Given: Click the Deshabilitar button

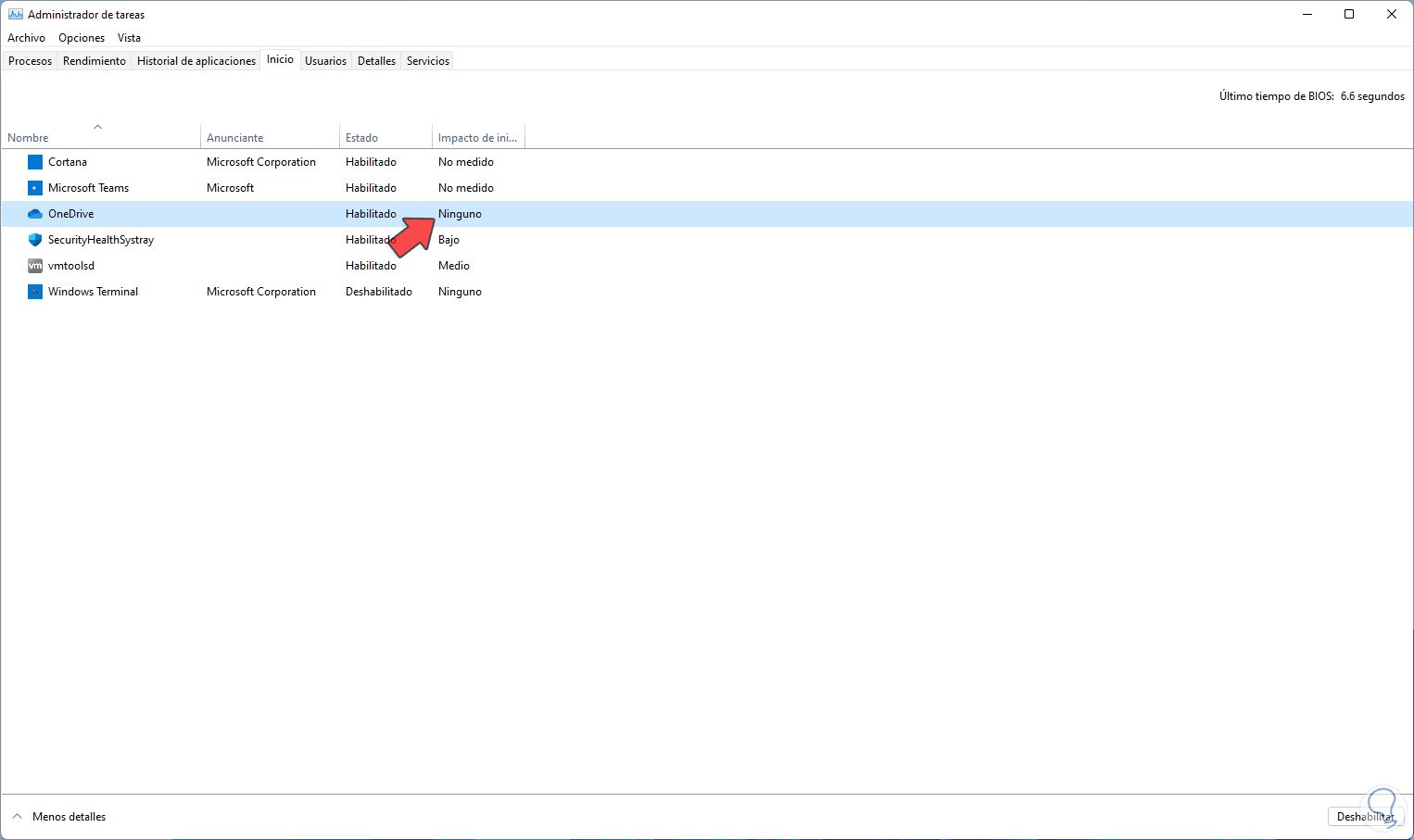Looking at the screenshot, I should (1366, 817).
